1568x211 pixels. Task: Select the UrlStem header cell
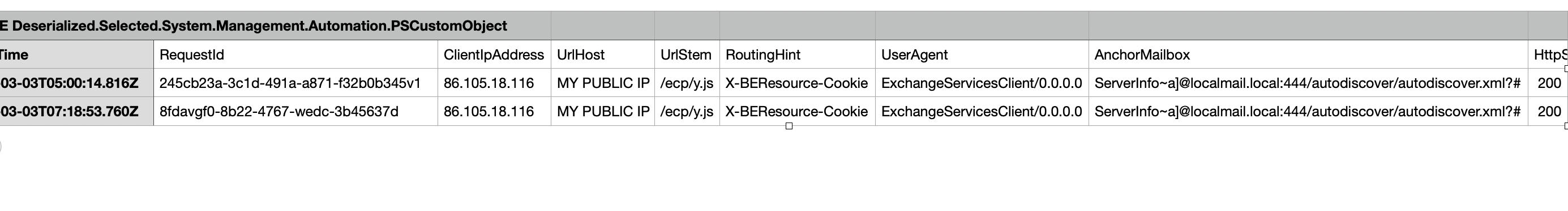pyautogui.click(x=687, y=55)
